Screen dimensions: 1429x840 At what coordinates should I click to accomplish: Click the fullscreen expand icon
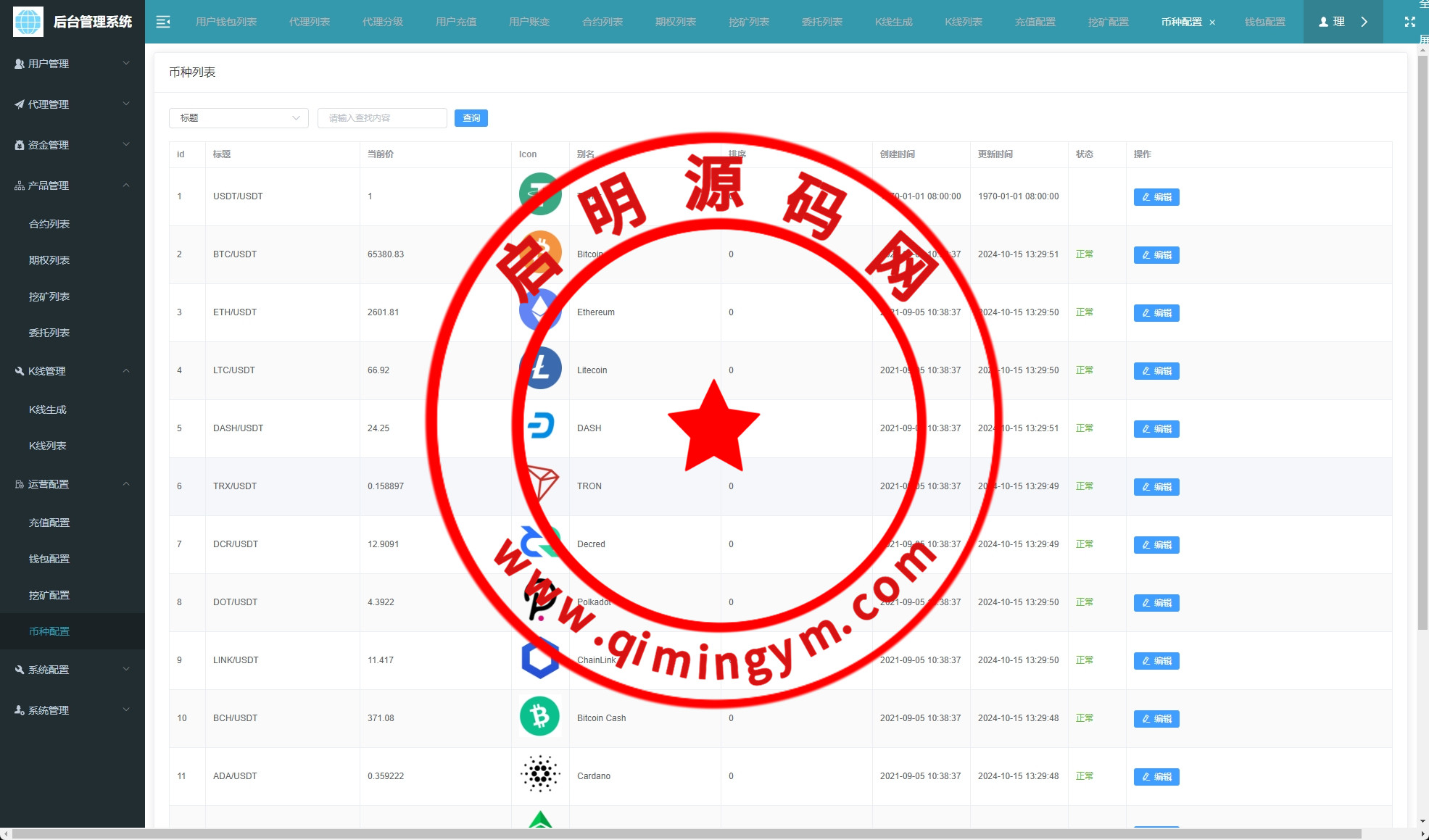tap(1409, 22)
